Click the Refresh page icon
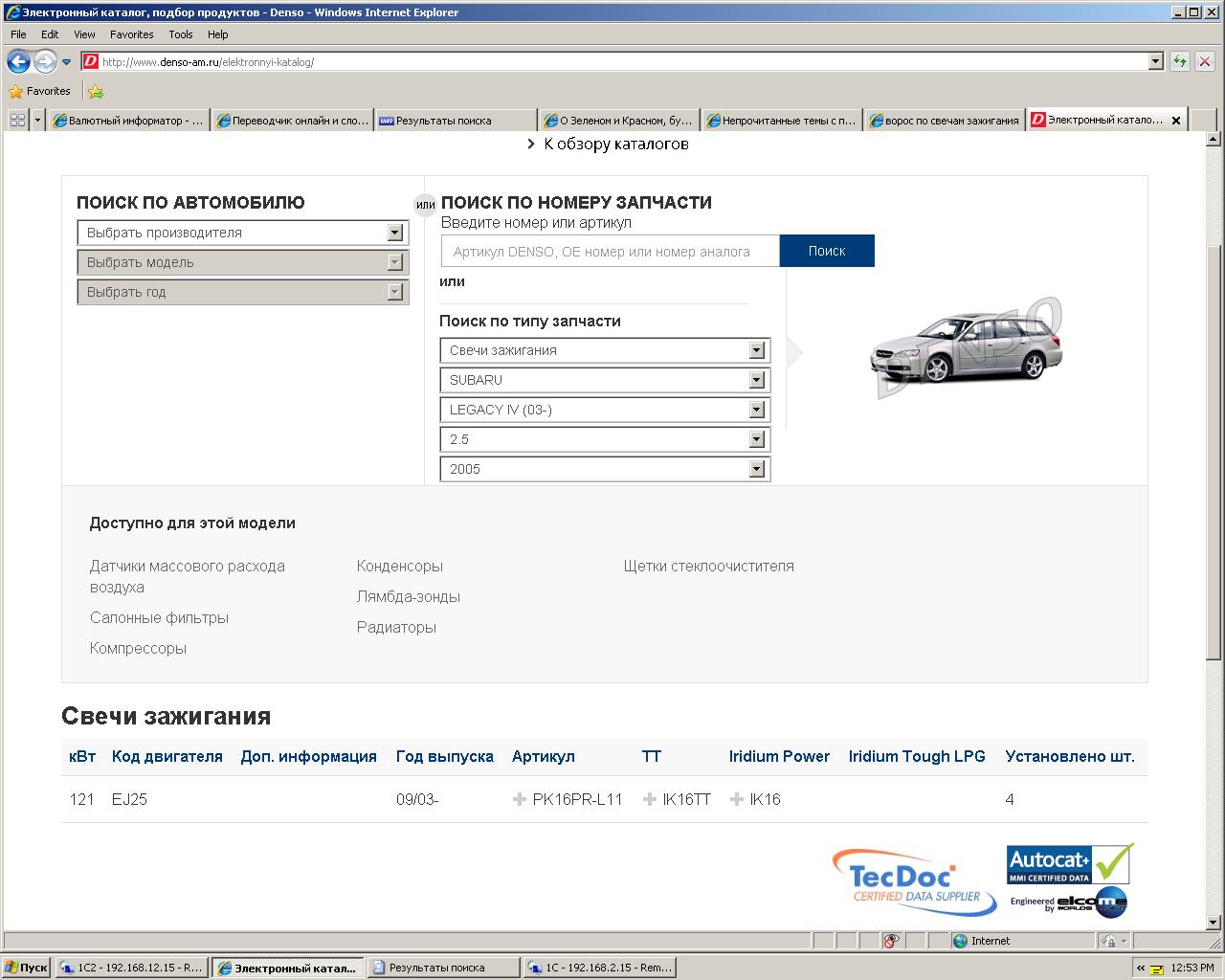 1180,62
